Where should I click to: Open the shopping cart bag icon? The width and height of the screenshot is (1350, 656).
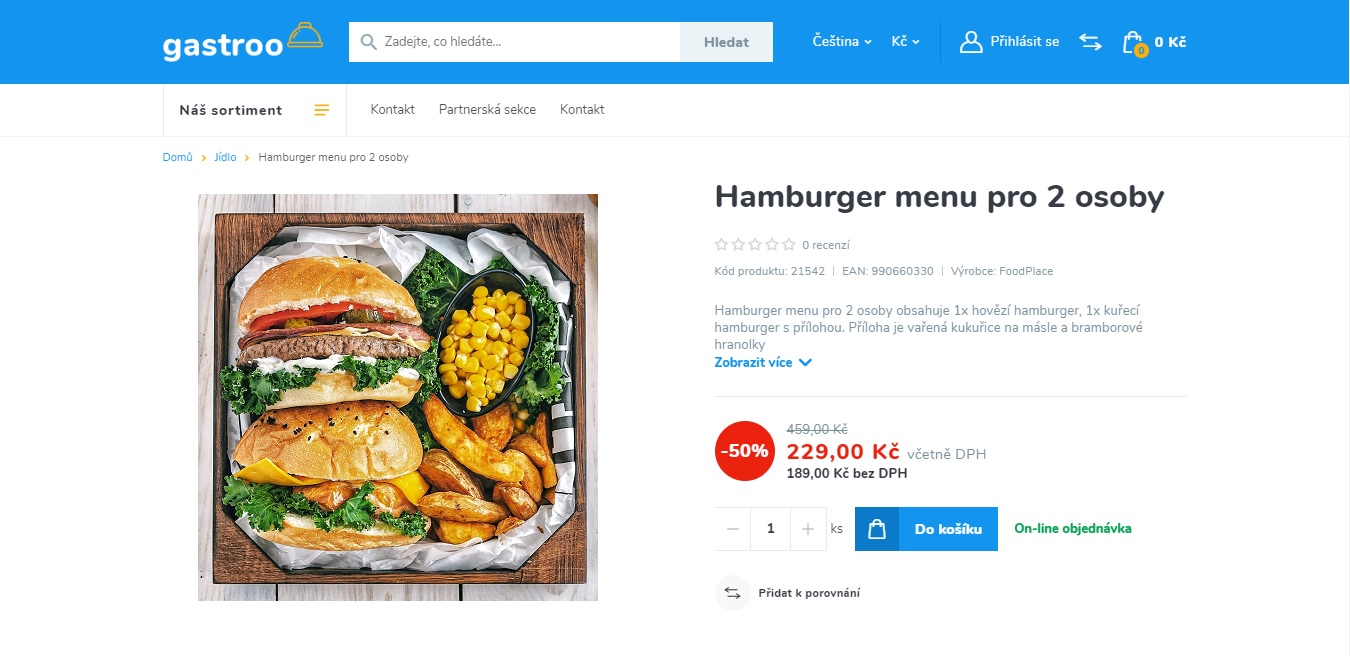1133,43
